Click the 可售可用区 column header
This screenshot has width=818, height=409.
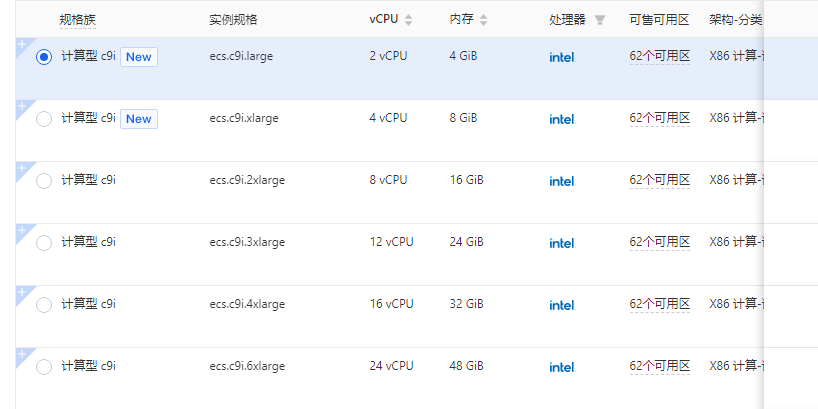tap(659, 20)
